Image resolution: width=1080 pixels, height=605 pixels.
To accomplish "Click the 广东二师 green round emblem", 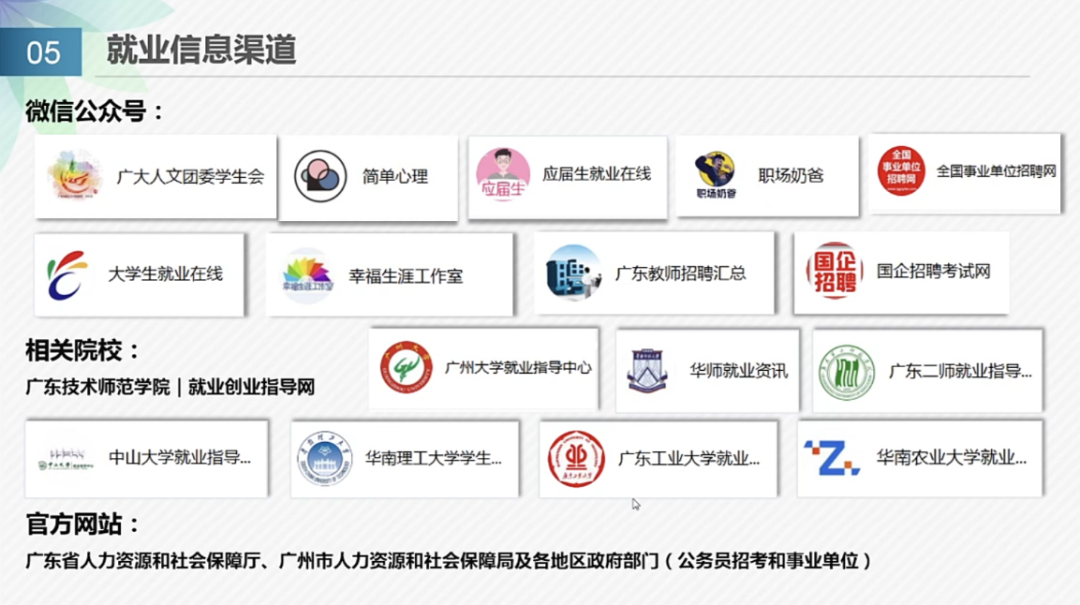I will click(846, 371).
